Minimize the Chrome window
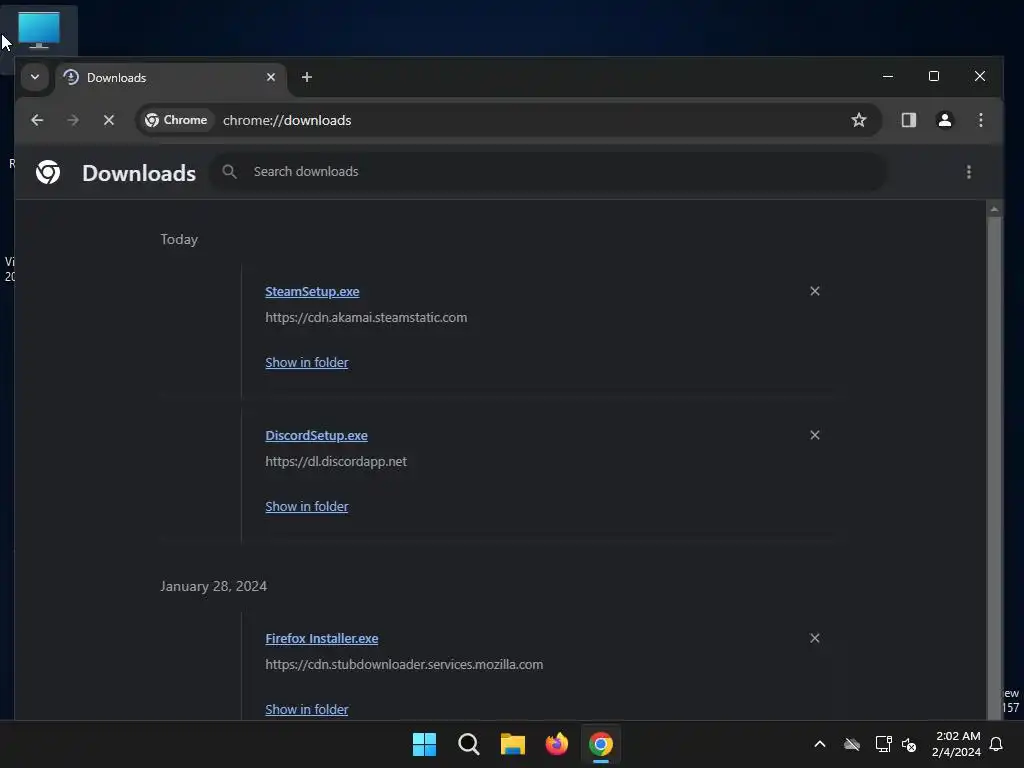Screen dimensions: 1024x768 888,76
